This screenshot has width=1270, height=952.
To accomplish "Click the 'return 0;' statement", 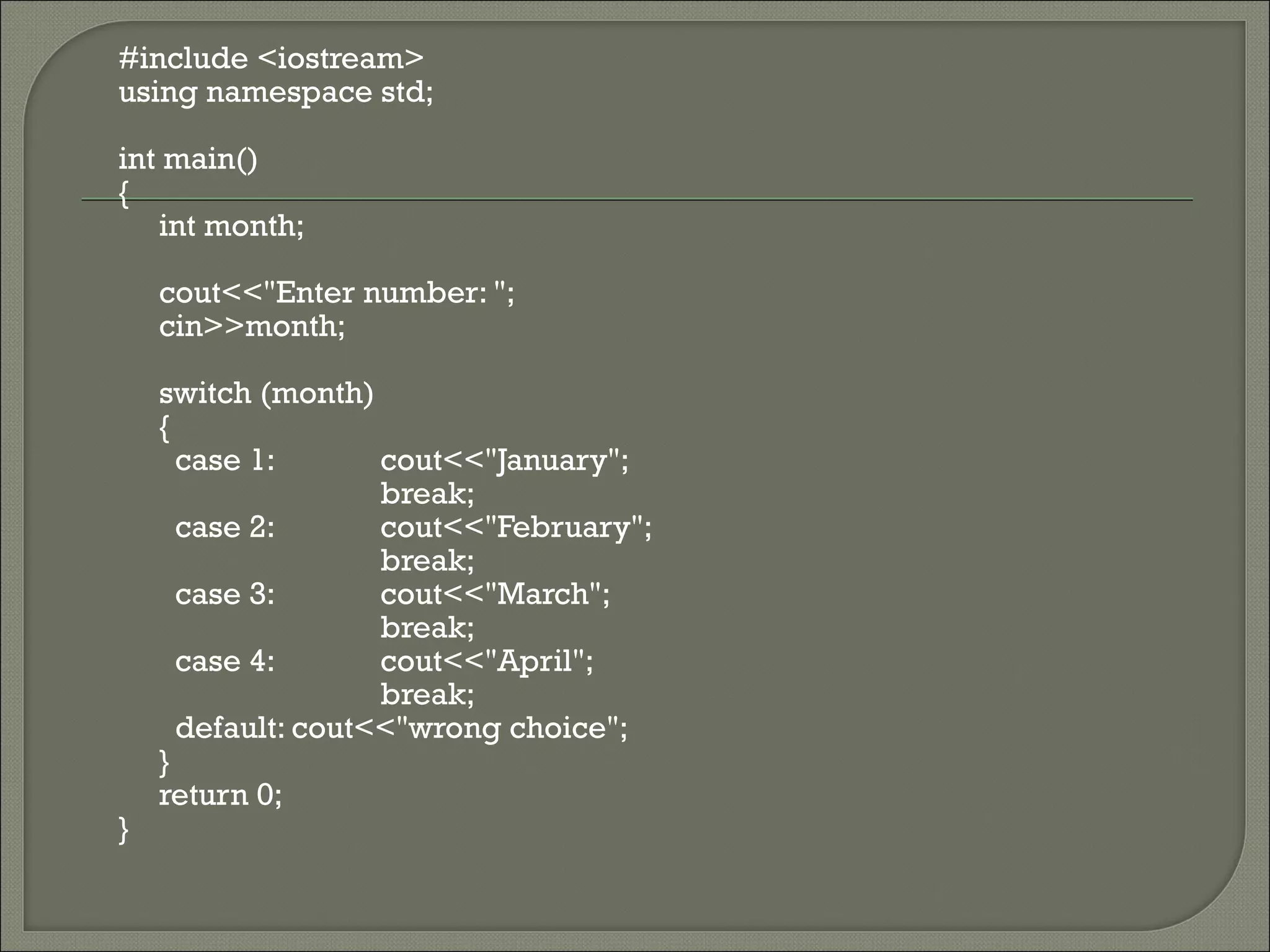I will point(220,795).
